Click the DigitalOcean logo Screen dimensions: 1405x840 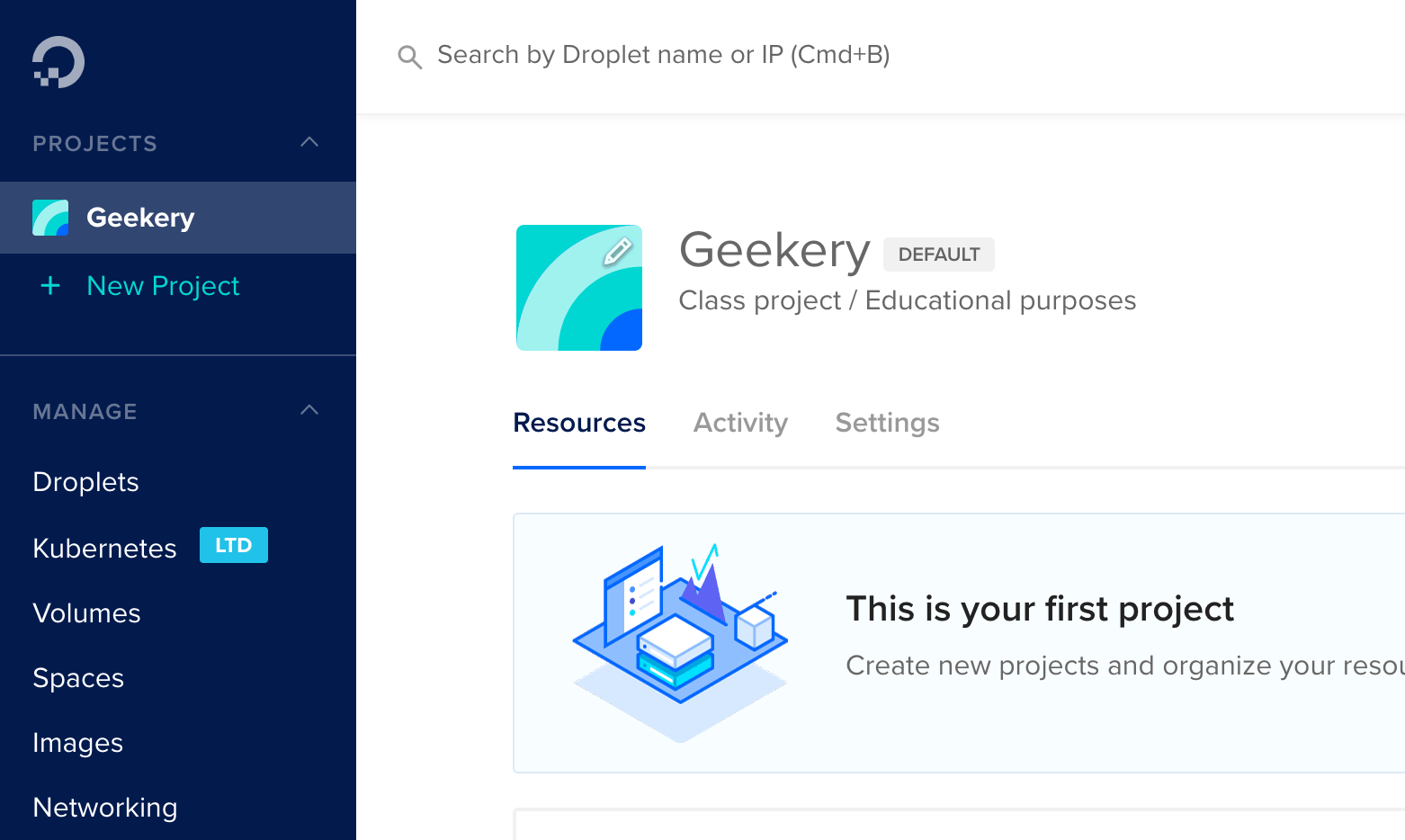(58, 62)
